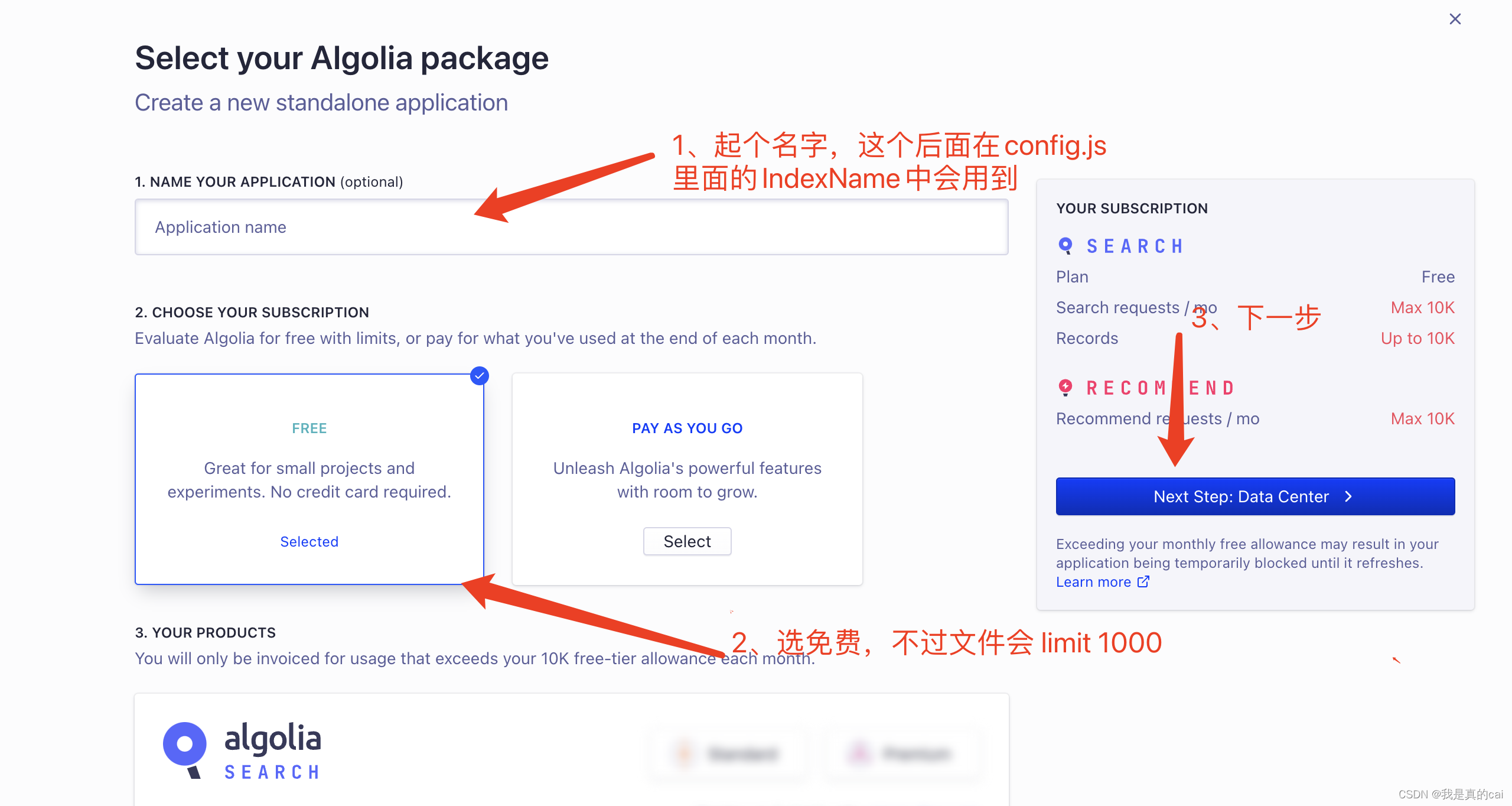Click the external link icon beside Learn more
Screen dimensions: 1512x806
1144,581
